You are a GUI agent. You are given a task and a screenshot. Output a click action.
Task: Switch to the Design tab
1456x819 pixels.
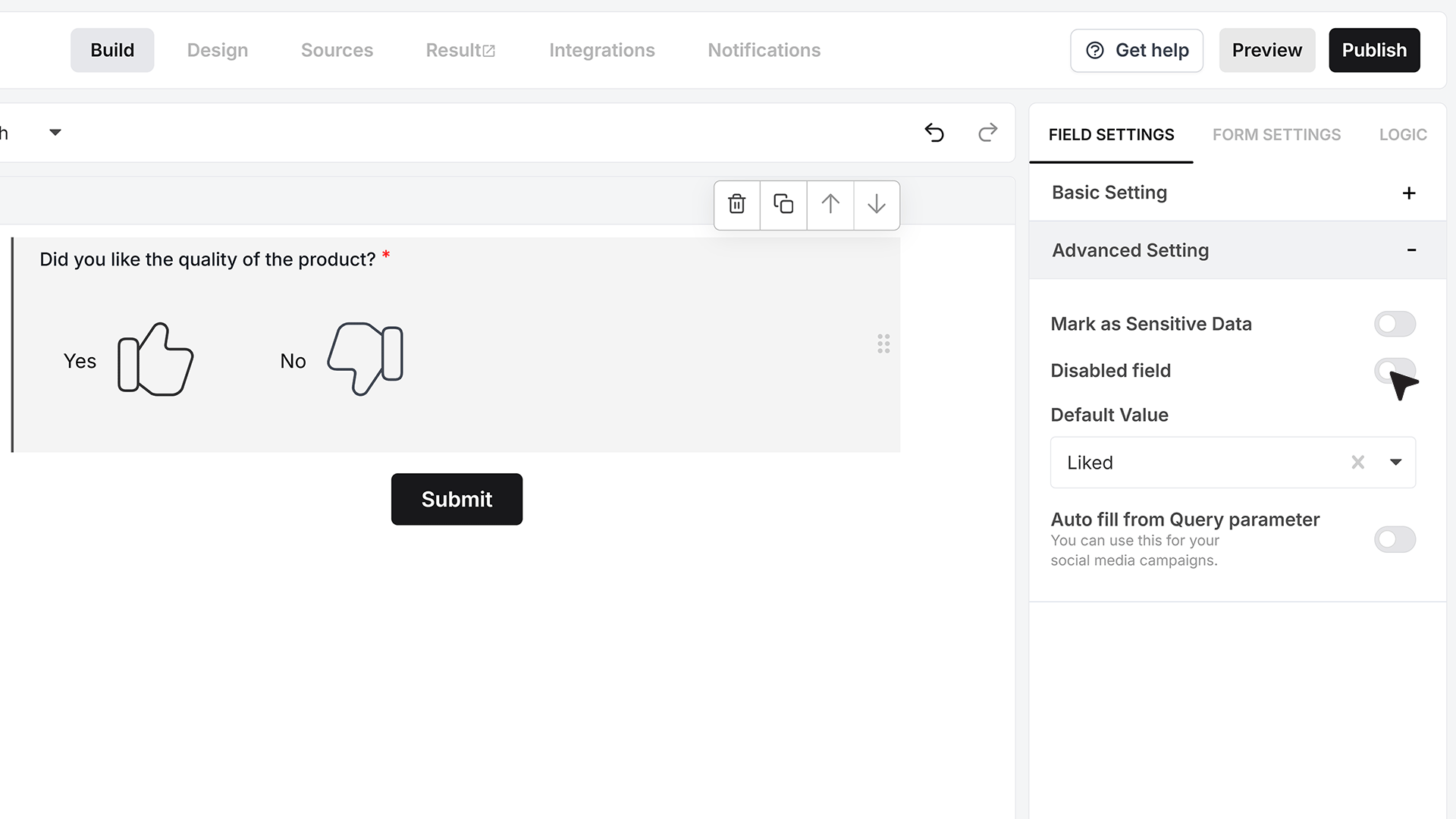pyautogui.click(x=218, y=50)
